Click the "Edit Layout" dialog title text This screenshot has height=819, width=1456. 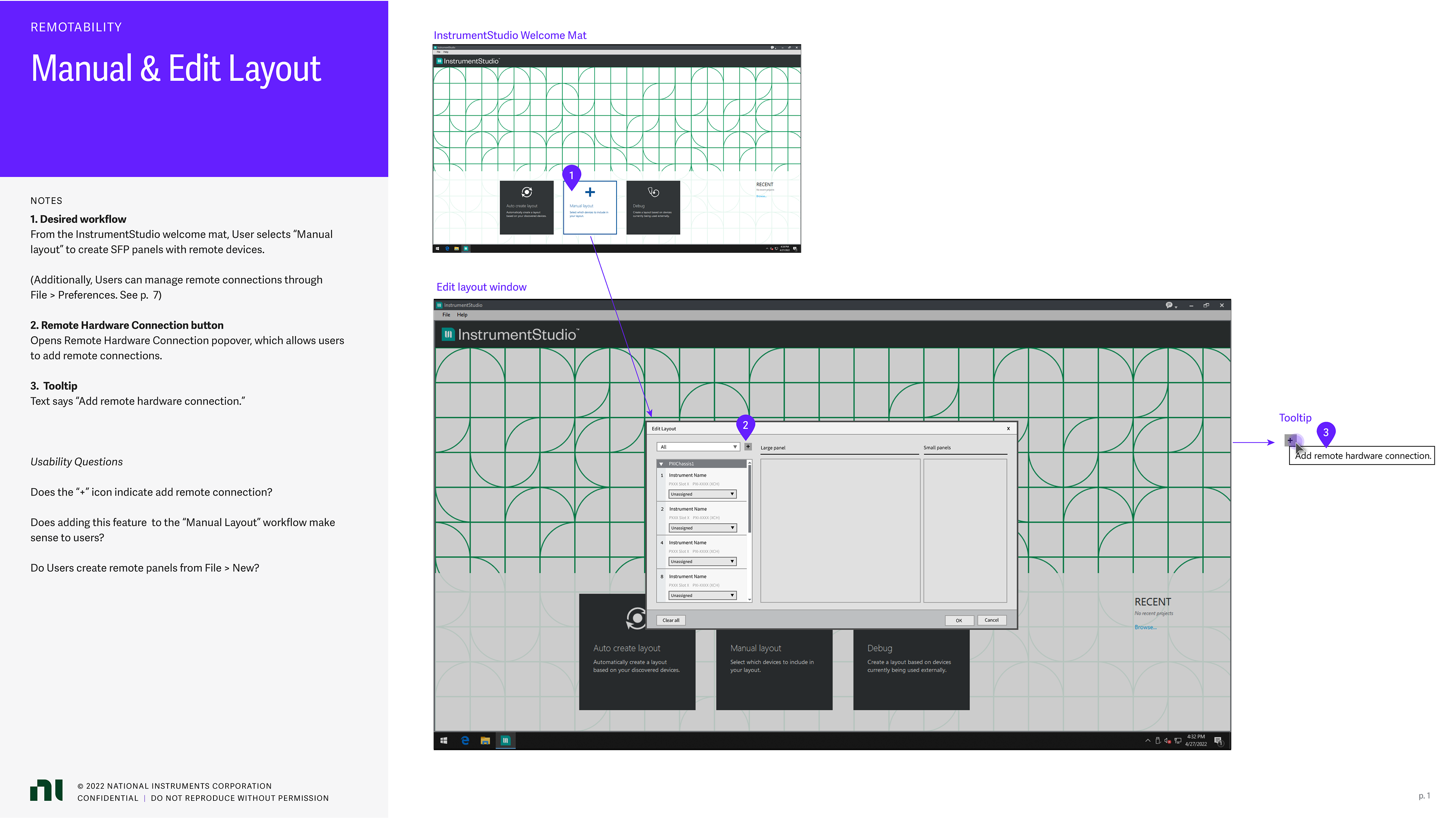664,428
